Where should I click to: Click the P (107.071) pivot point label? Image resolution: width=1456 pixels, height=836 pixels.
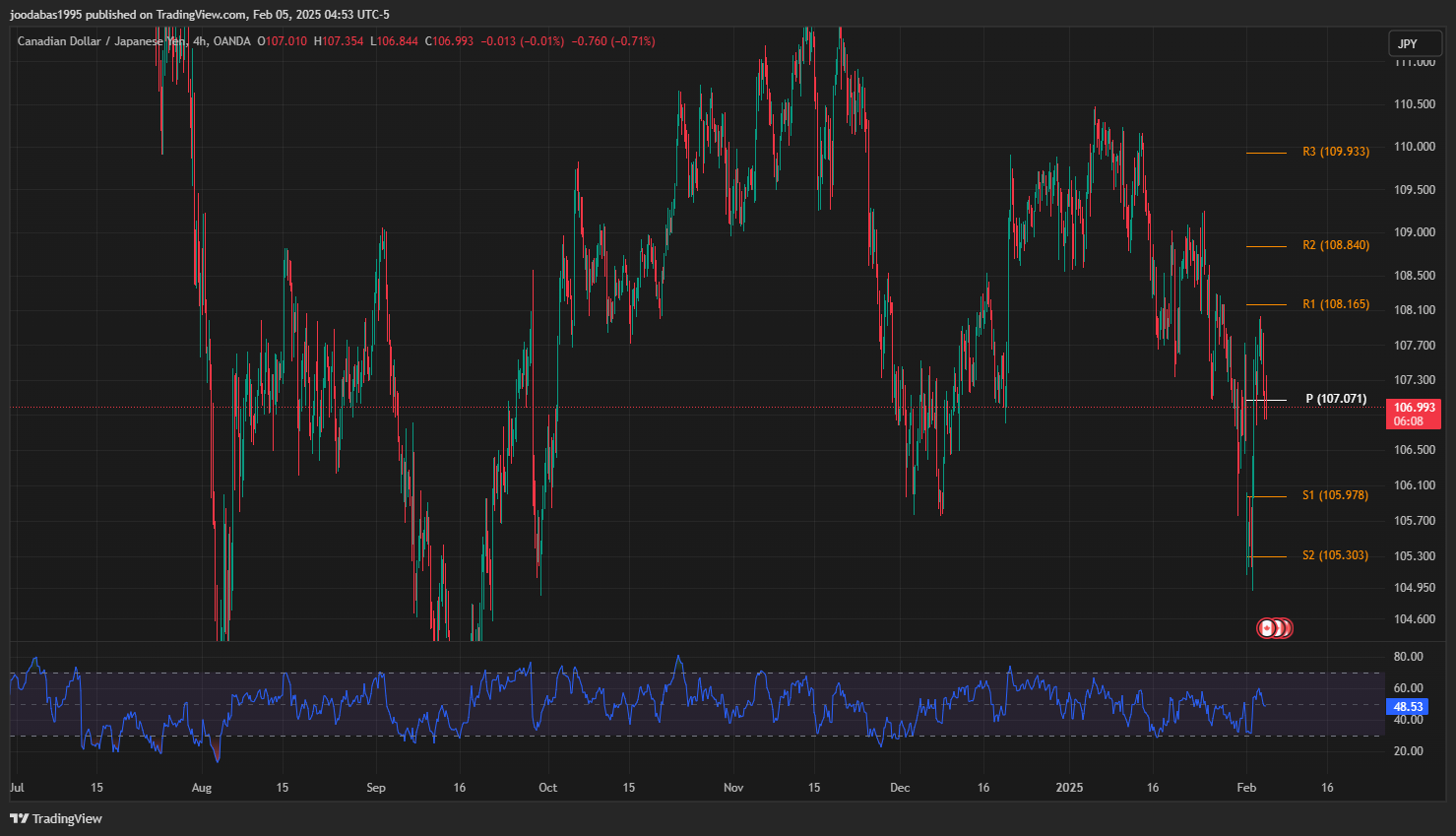coord(1335,399)
